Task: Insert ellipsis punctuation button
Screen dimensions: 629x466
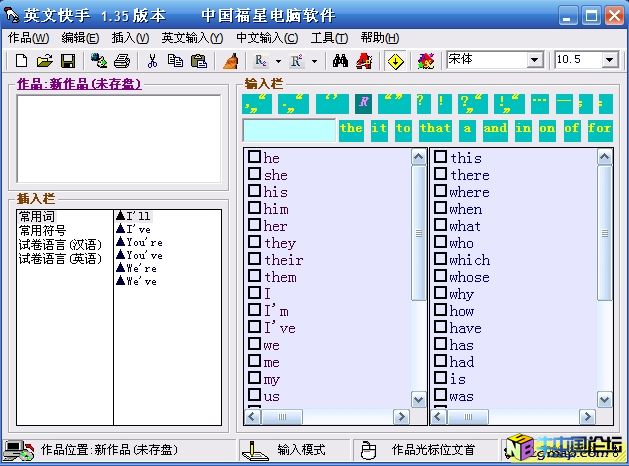Action: (540, 104)
